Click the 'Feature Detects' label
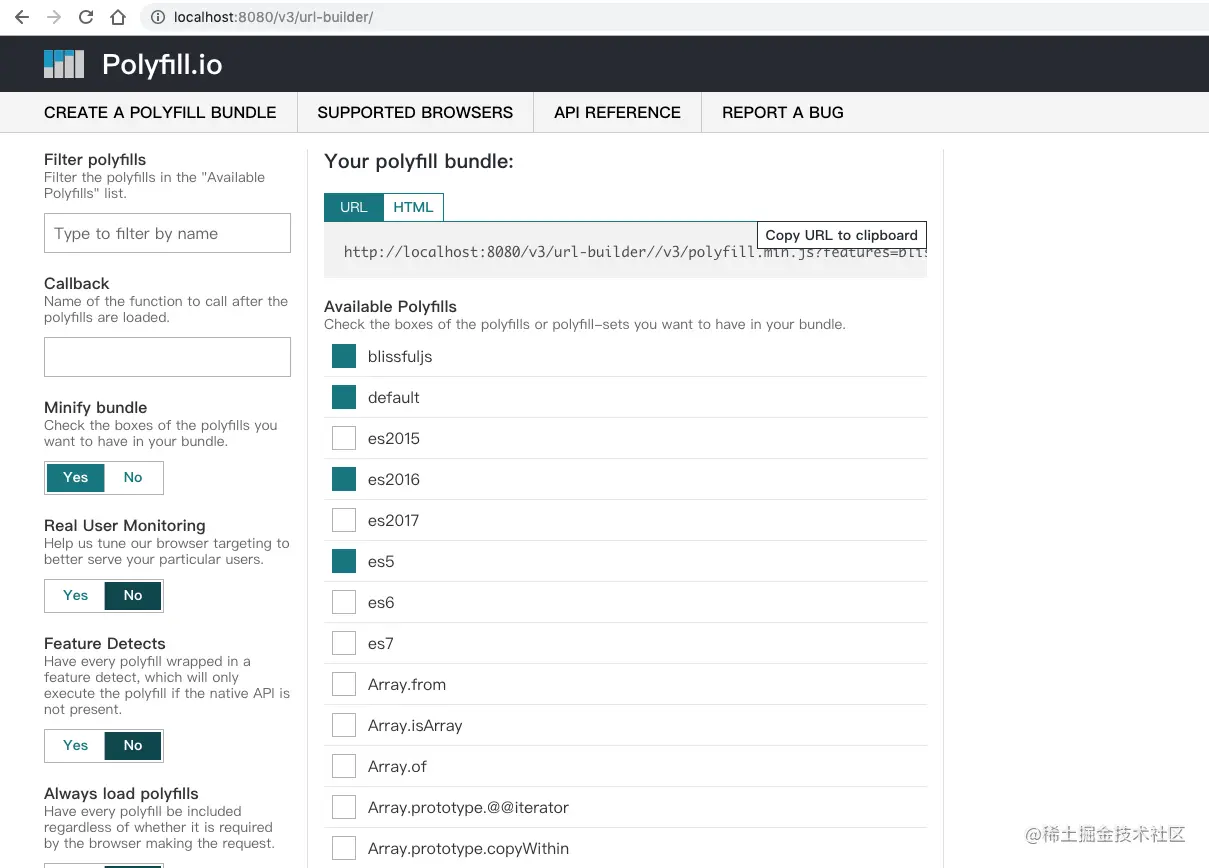Screen dimensions: 1209x868 (105, 644)
